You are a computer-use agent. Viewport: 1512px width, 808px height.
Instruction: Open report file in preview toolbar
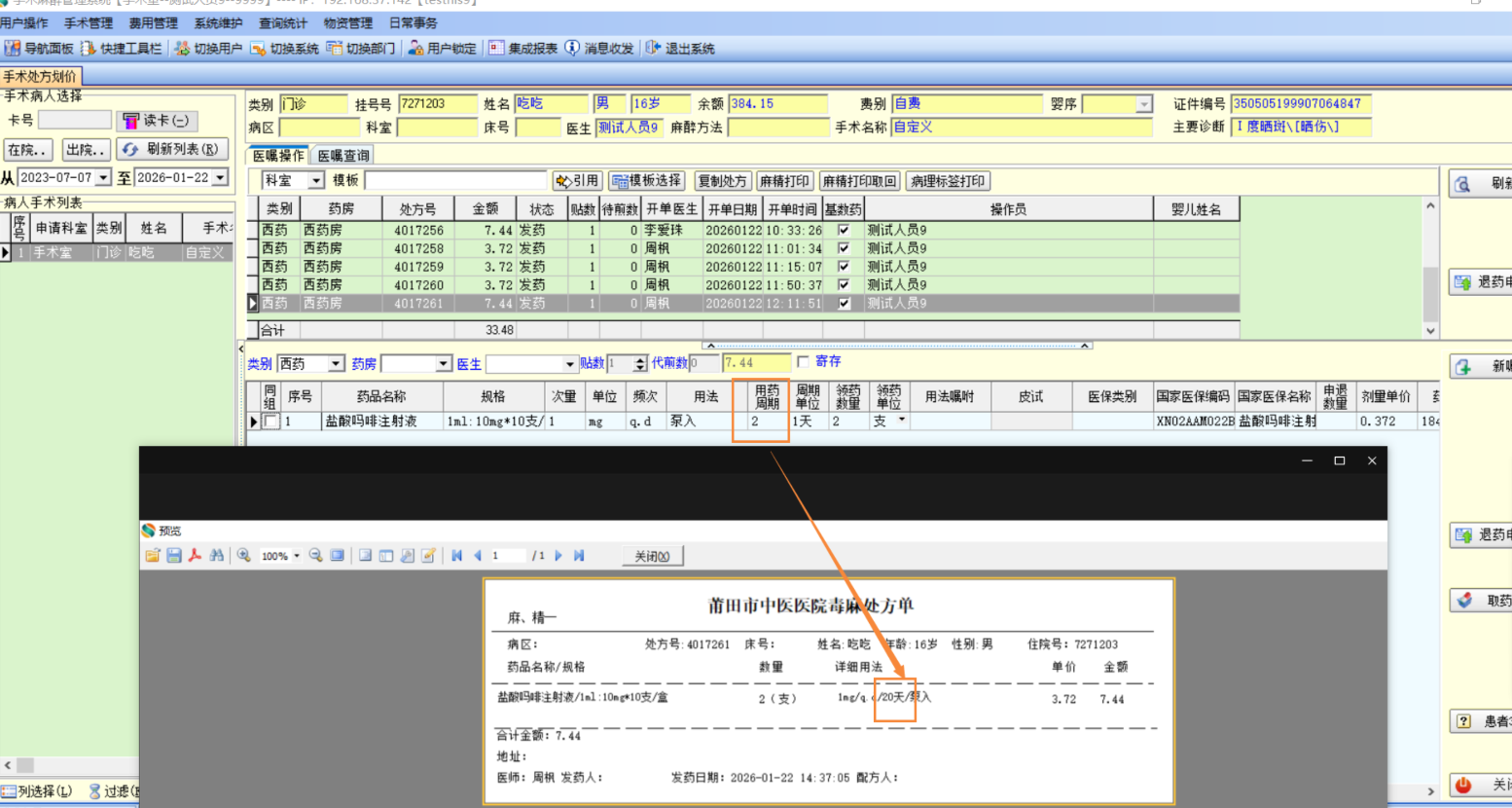click(153, 556)
